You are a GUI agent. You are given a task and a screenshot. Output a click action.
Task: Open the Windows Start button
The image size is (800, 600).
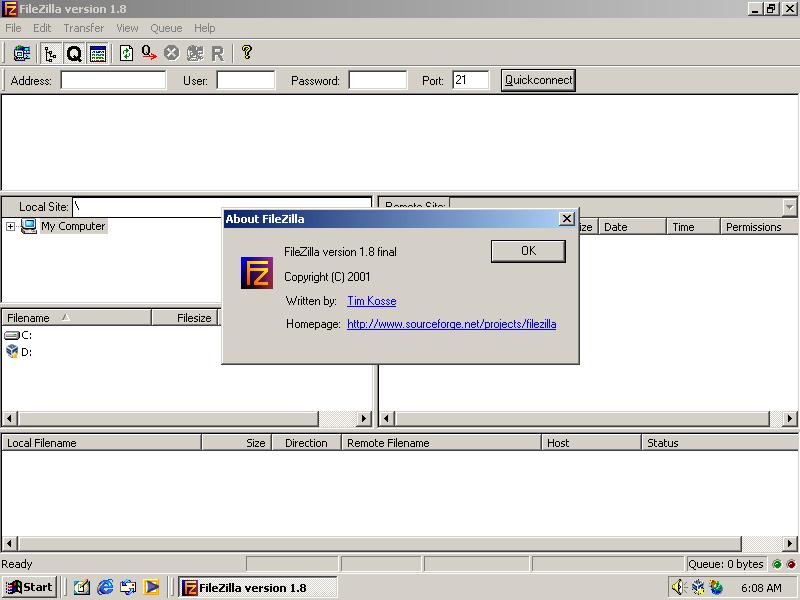tap(29, 587)
